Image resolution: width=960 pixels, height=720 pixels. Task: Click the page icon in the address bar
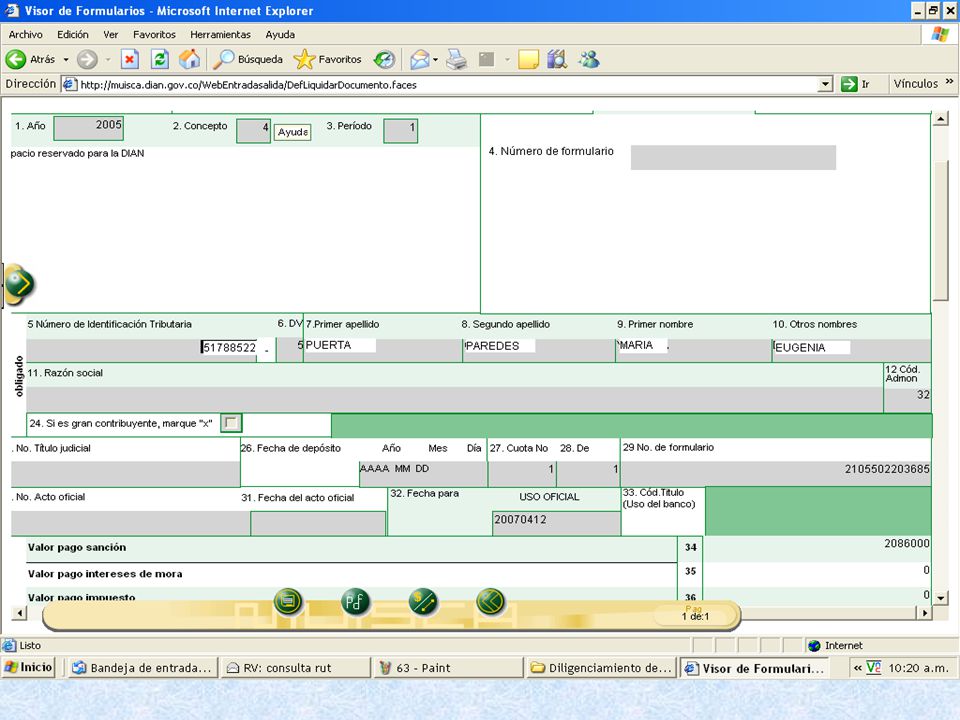tap(70, 84)
